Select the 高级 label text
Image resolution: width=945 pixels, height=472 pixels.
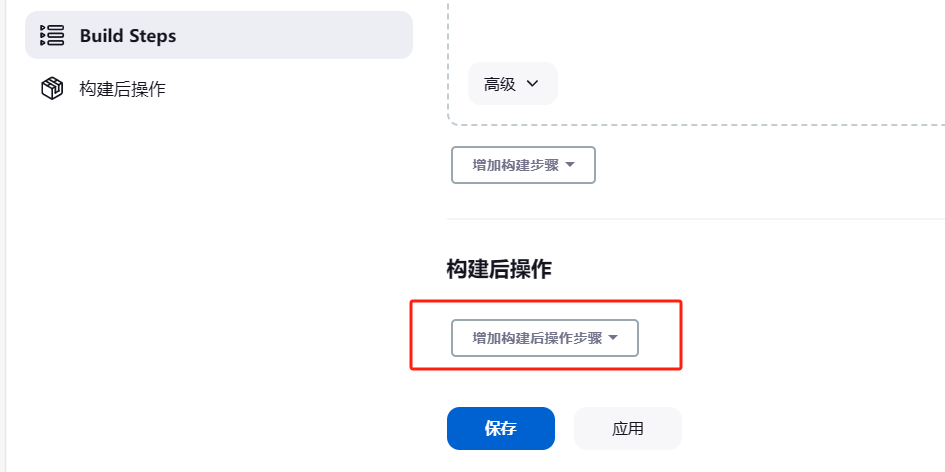pos(500,84)
